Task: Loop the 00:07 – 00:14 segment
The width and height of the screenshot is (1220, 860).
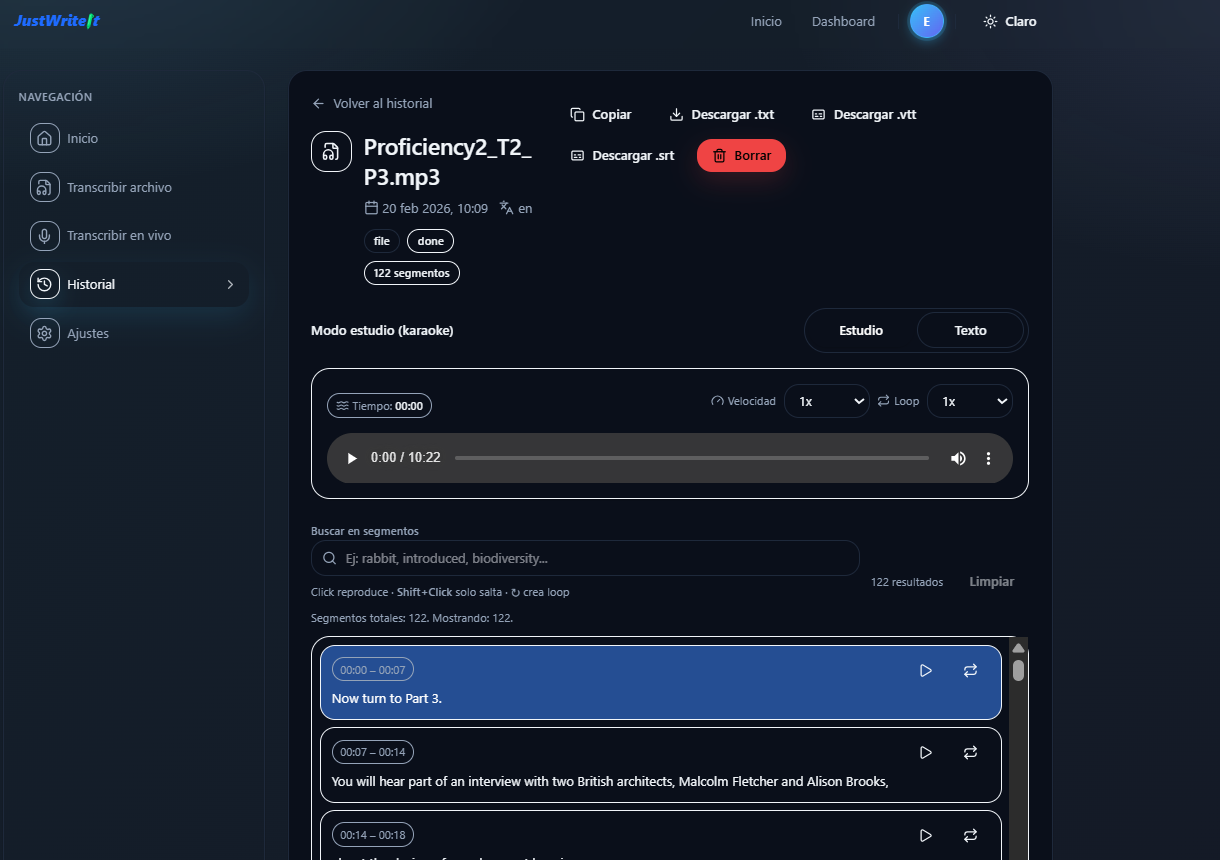Action: pos(970,752)
